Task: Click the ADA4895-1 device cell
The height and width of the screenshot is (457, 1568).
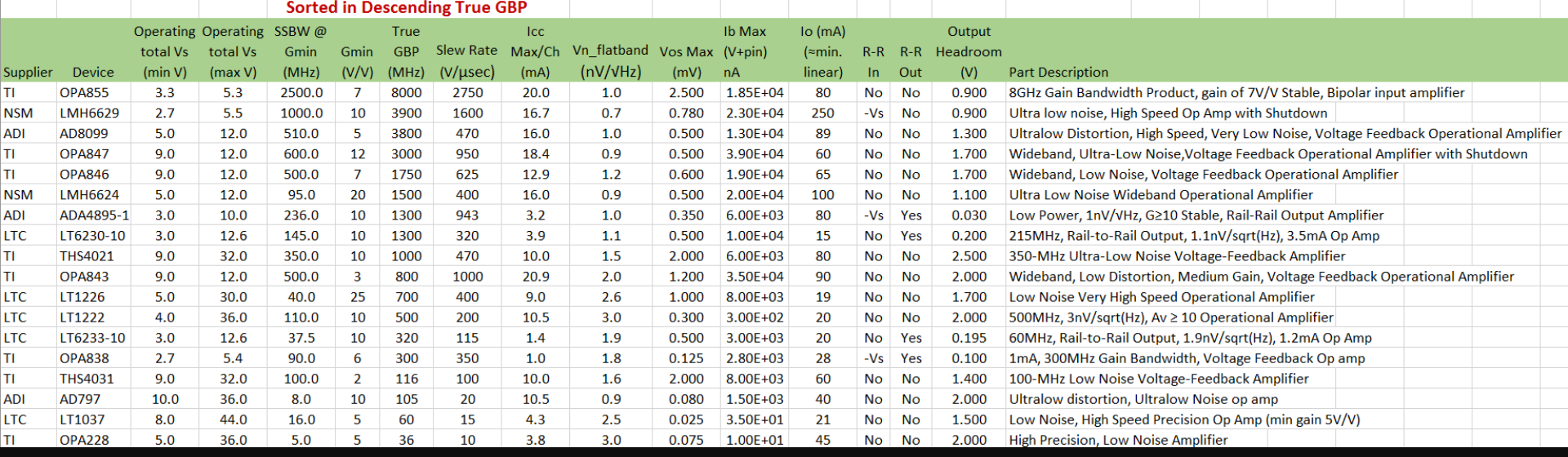Action: pos(94,215)
